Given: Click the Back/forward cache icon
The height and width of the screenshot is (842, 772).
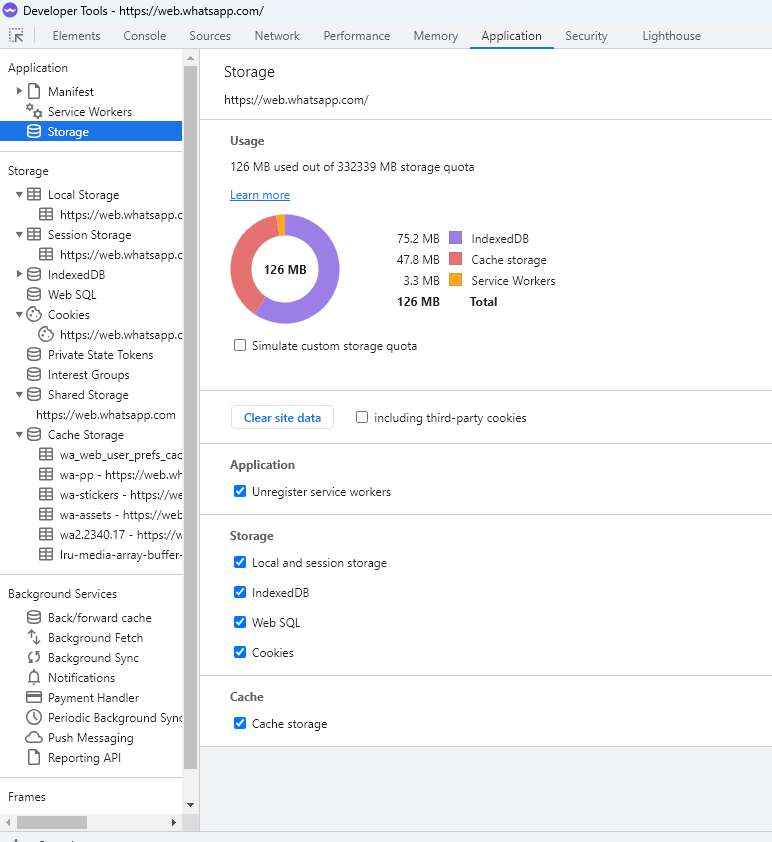Looking at the screenshot, I should pyautogui.click(x=34, y=618).
